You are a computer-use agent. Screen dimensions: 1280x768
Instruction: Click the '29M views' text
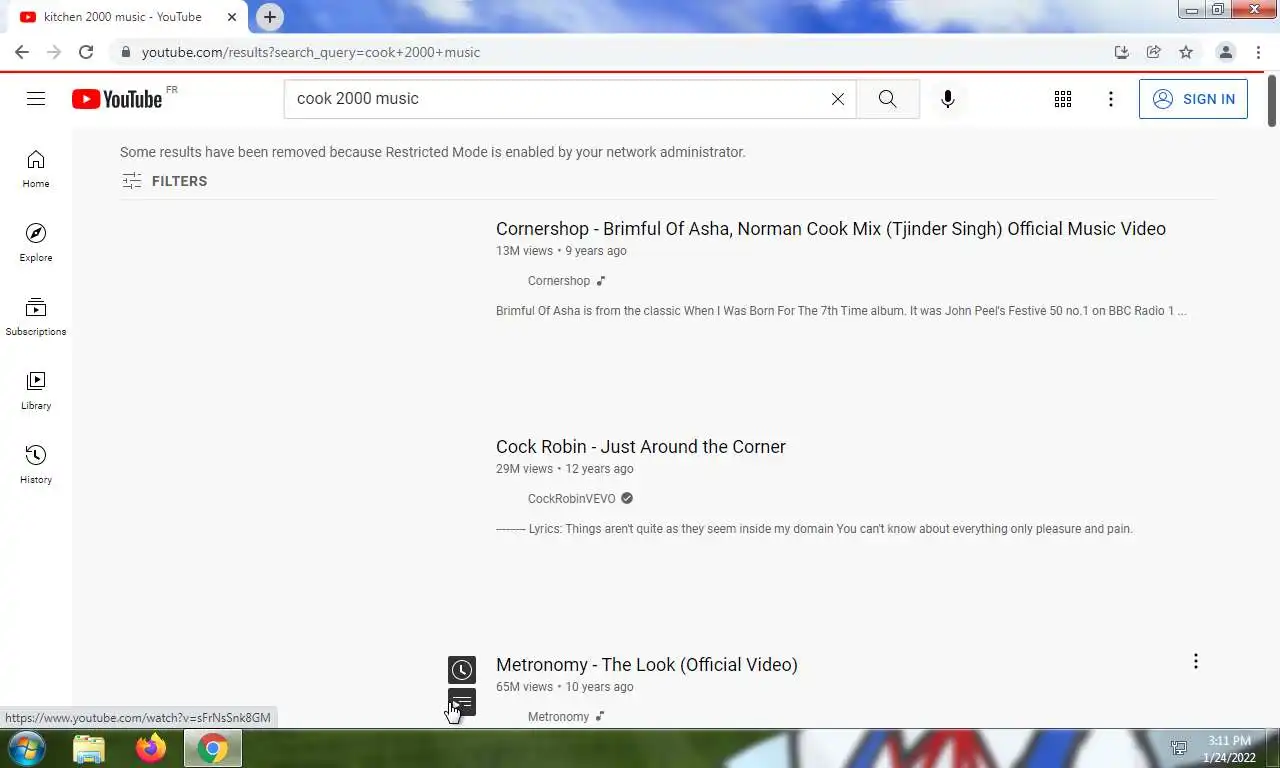(524, 469)
